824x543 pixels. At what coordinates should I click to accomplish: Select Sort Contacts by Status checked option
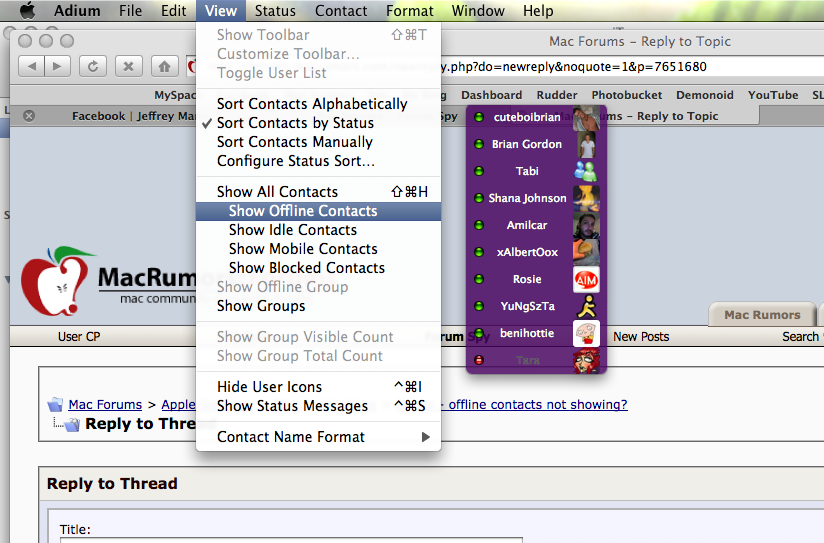tap(318, 123)
